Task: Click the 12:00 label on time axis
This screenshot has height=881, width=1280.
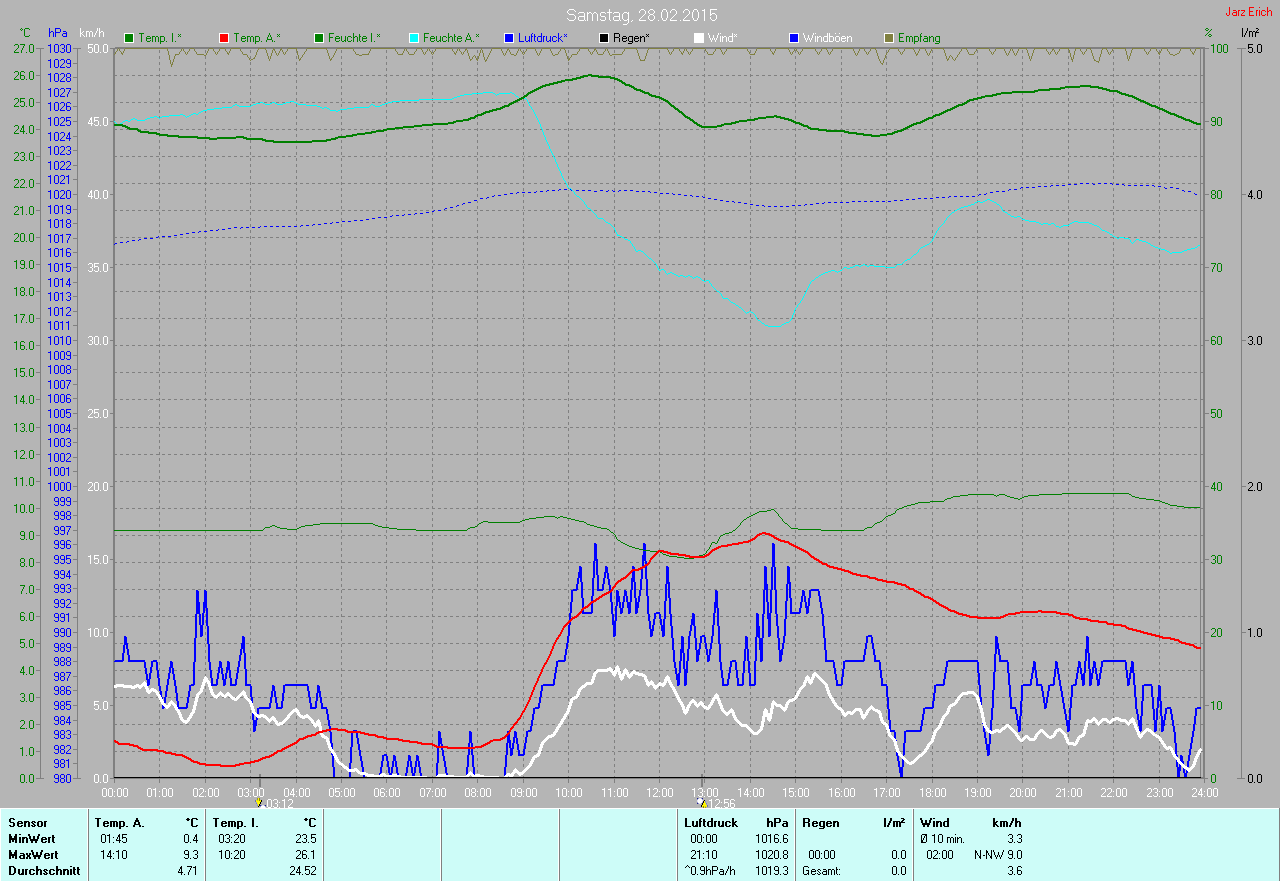Action: [659, 793]
